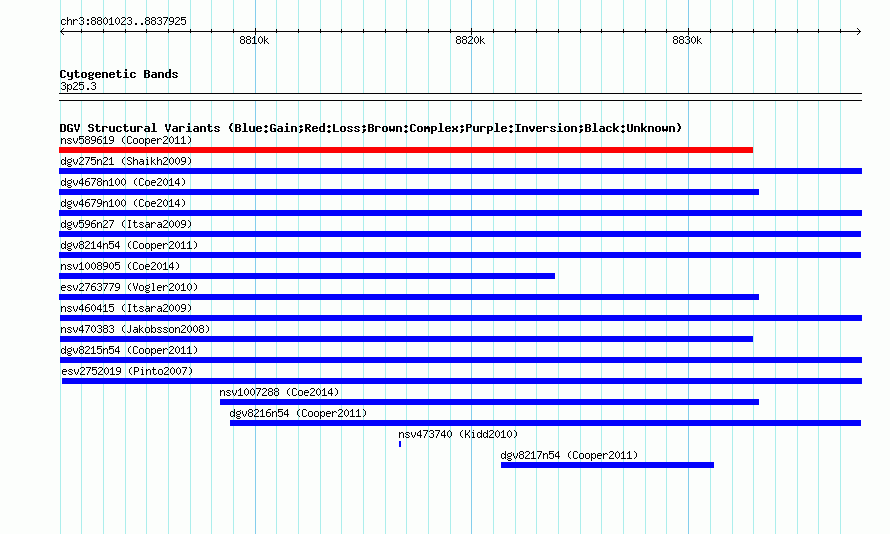
Task: Click the dgv4678n100 blue variant bar
Action: pyautogui.click(x=409, y=192)
